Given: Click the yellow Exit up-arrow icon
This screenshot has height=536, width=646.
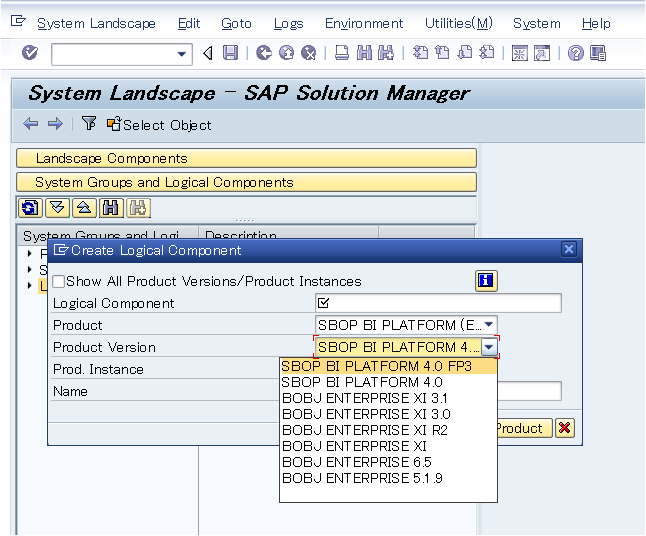Looking at the screenshot, I should click(286, 53).
